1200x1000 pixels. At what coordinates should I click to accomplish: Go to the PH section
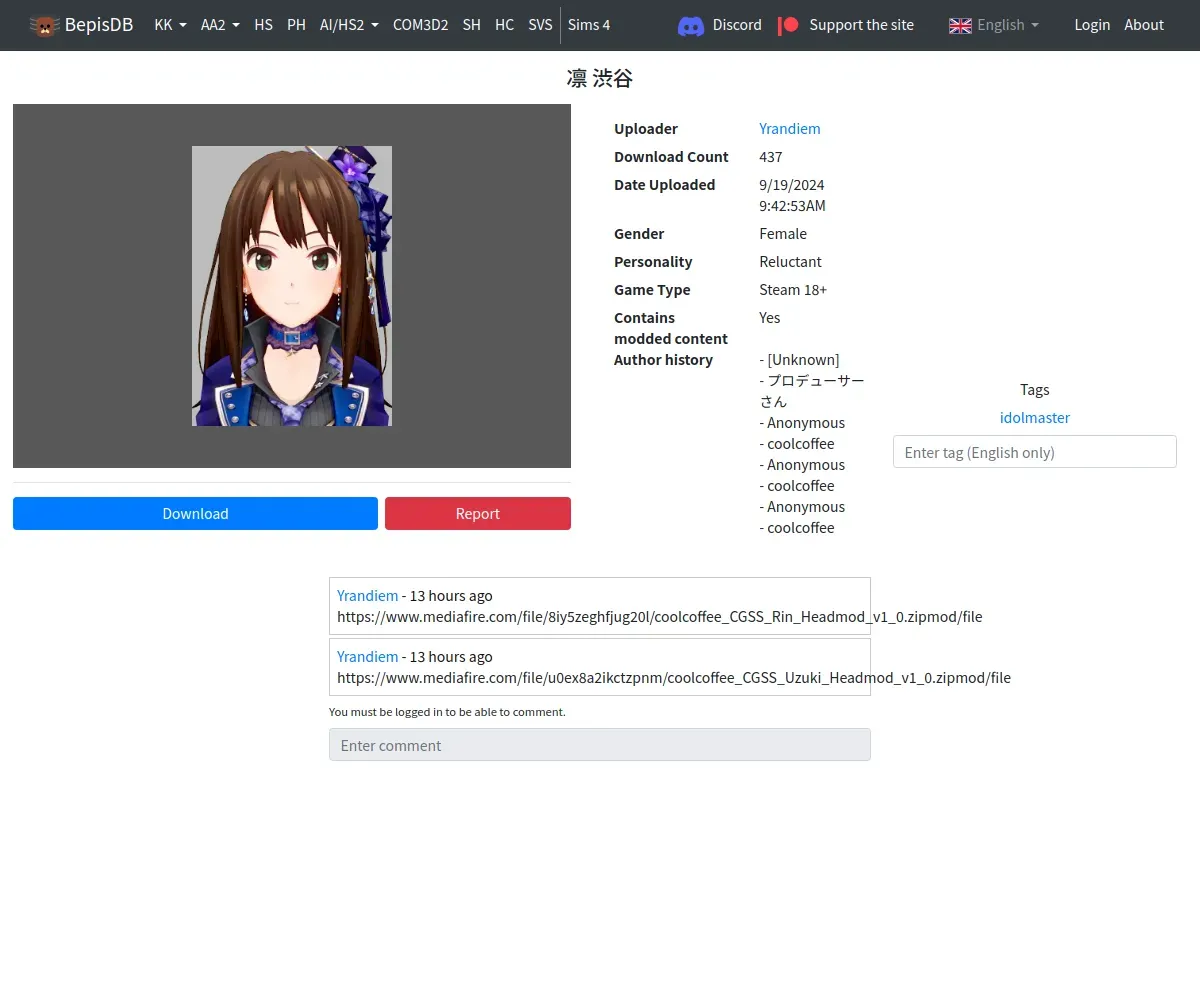(x=296, y=25)
